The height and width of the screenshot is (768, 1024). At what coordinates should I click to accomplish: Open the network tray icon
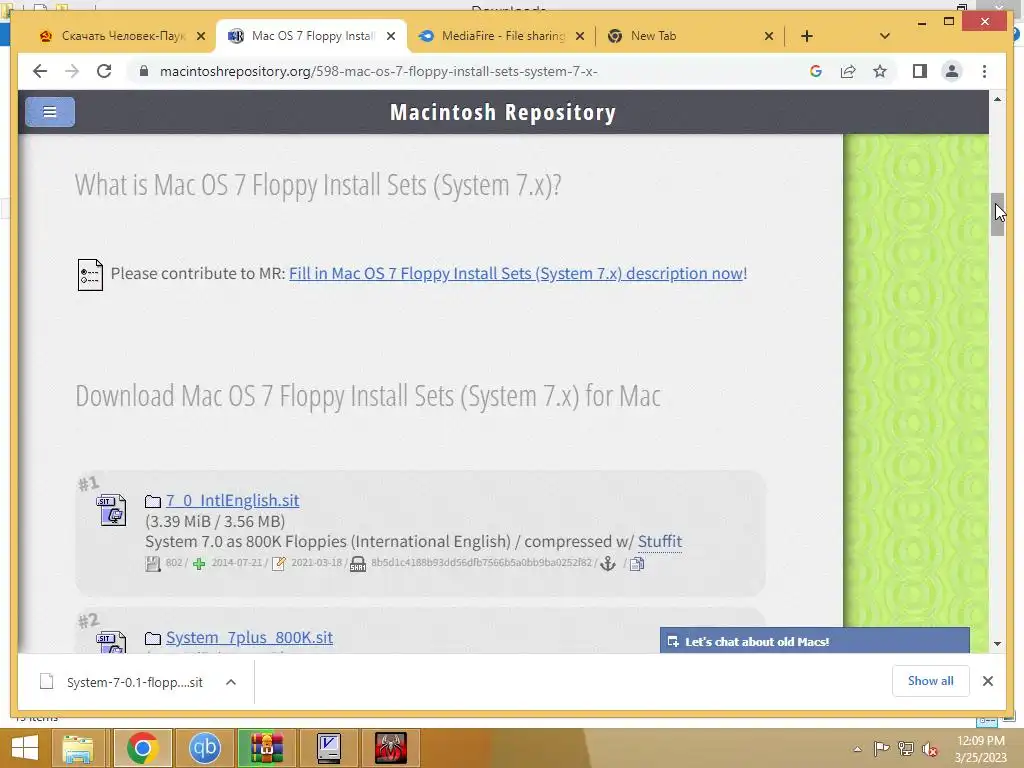click(x=905, y=749)
